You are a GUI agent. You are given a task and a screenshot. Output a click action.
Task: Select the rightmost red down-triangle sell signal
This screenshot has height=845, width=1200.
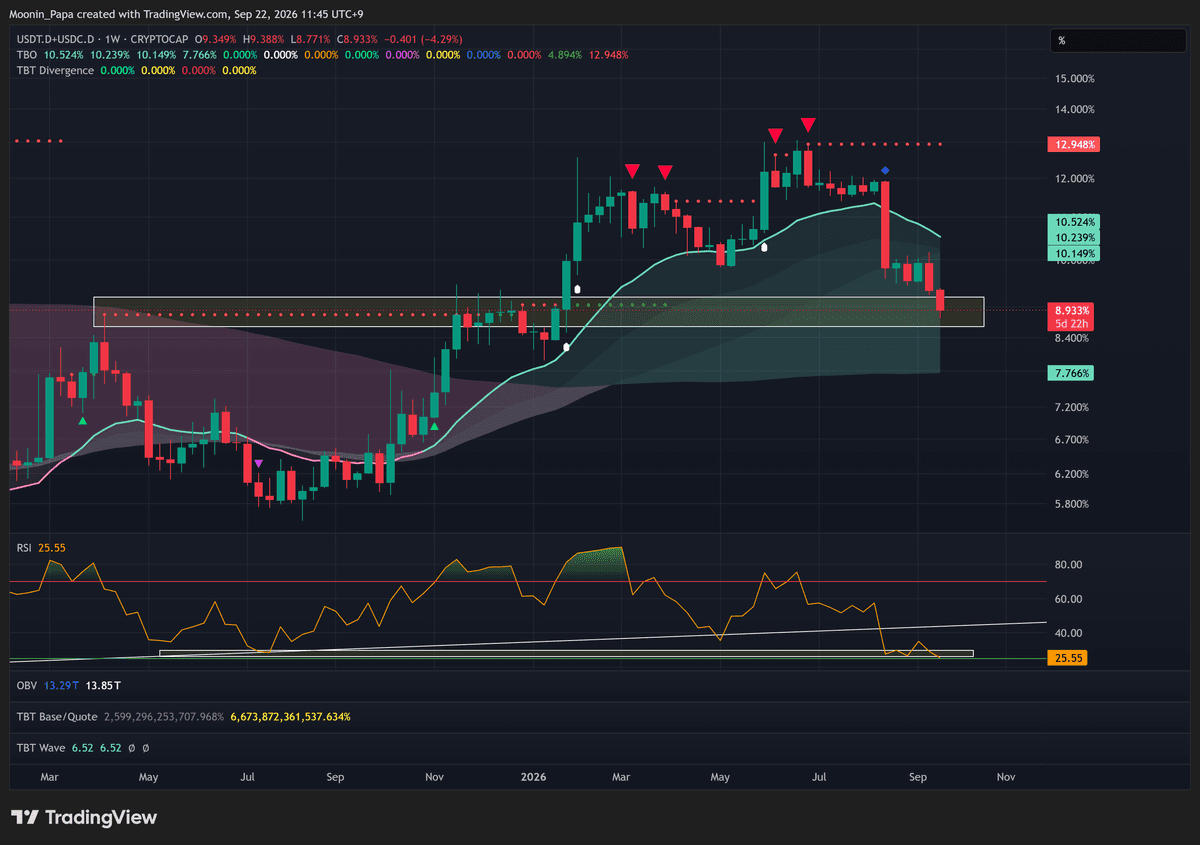pyautogui.click(x=808, y=124)
